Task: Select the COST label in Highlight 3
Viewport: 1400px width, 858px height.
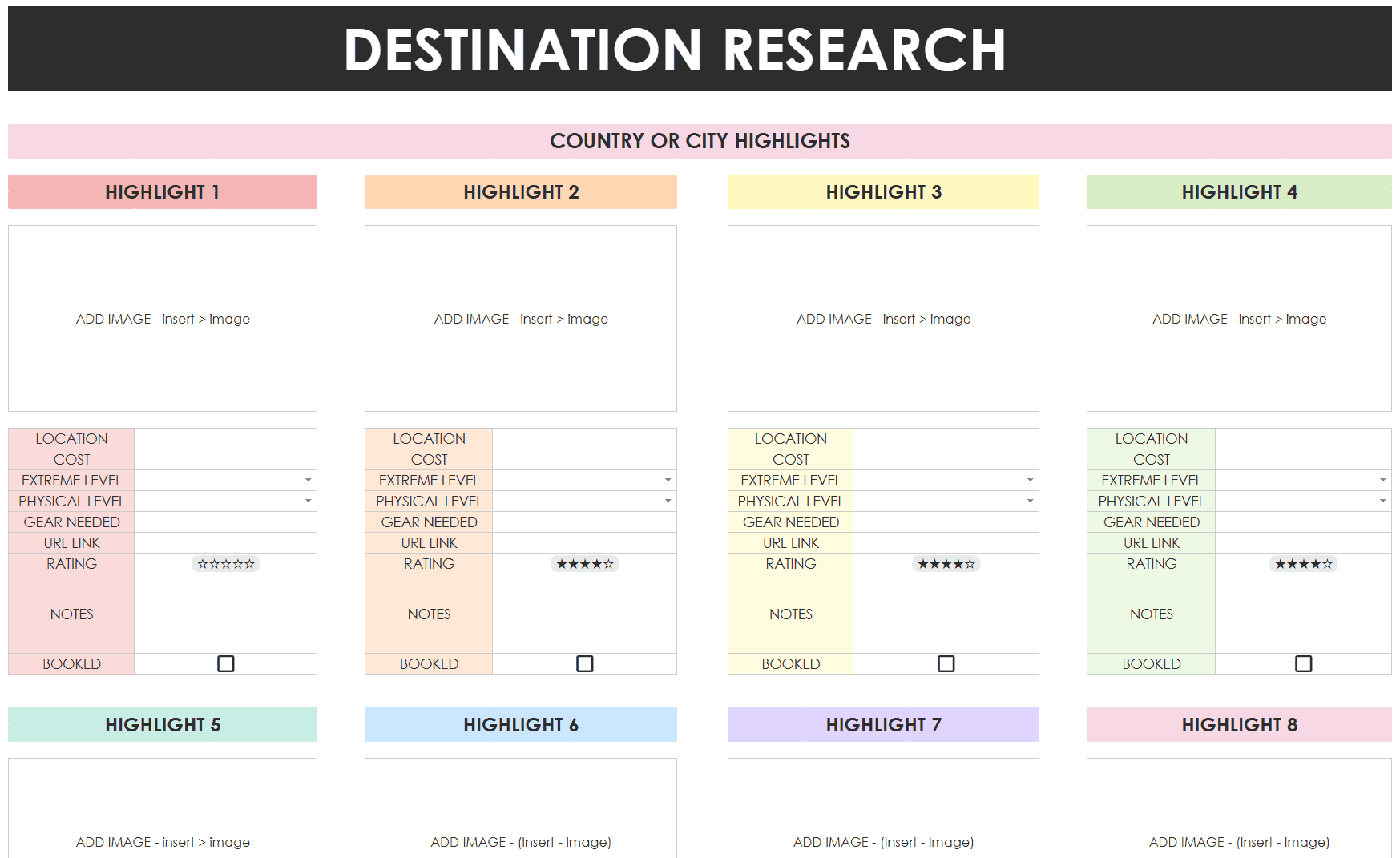Action: (x=791, y=459)
